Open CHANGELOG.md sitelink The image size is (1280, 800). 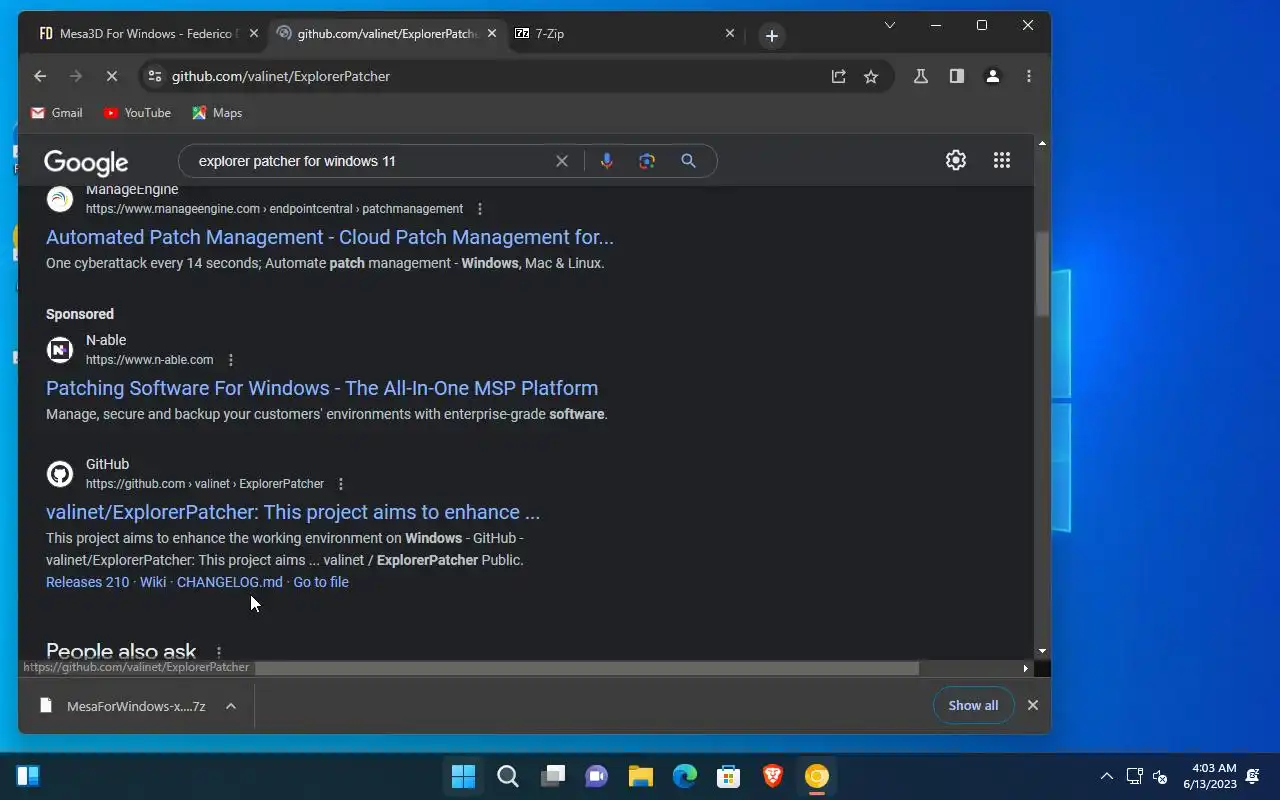coord(230,582)
